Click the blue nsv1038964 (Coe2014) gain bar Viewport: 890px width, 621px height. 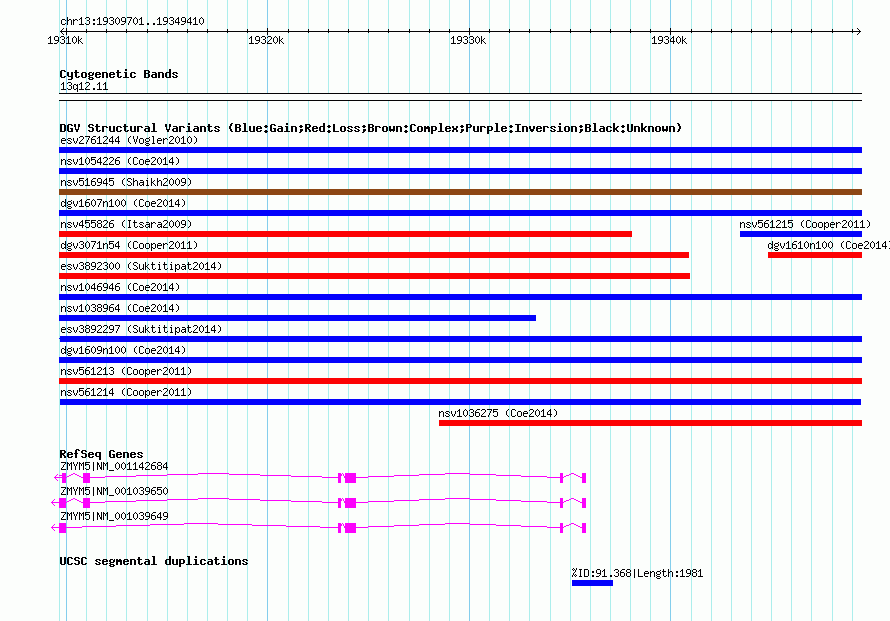coord(297,318)
